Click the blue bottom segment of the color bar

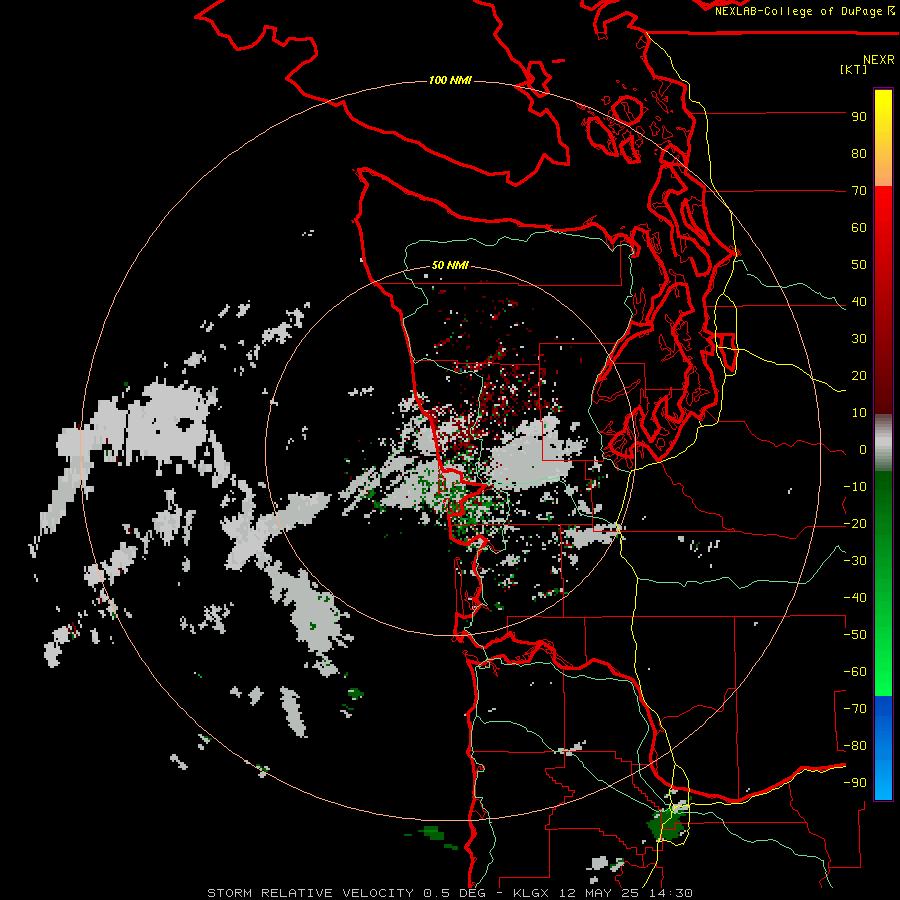(x=883, y=748)
